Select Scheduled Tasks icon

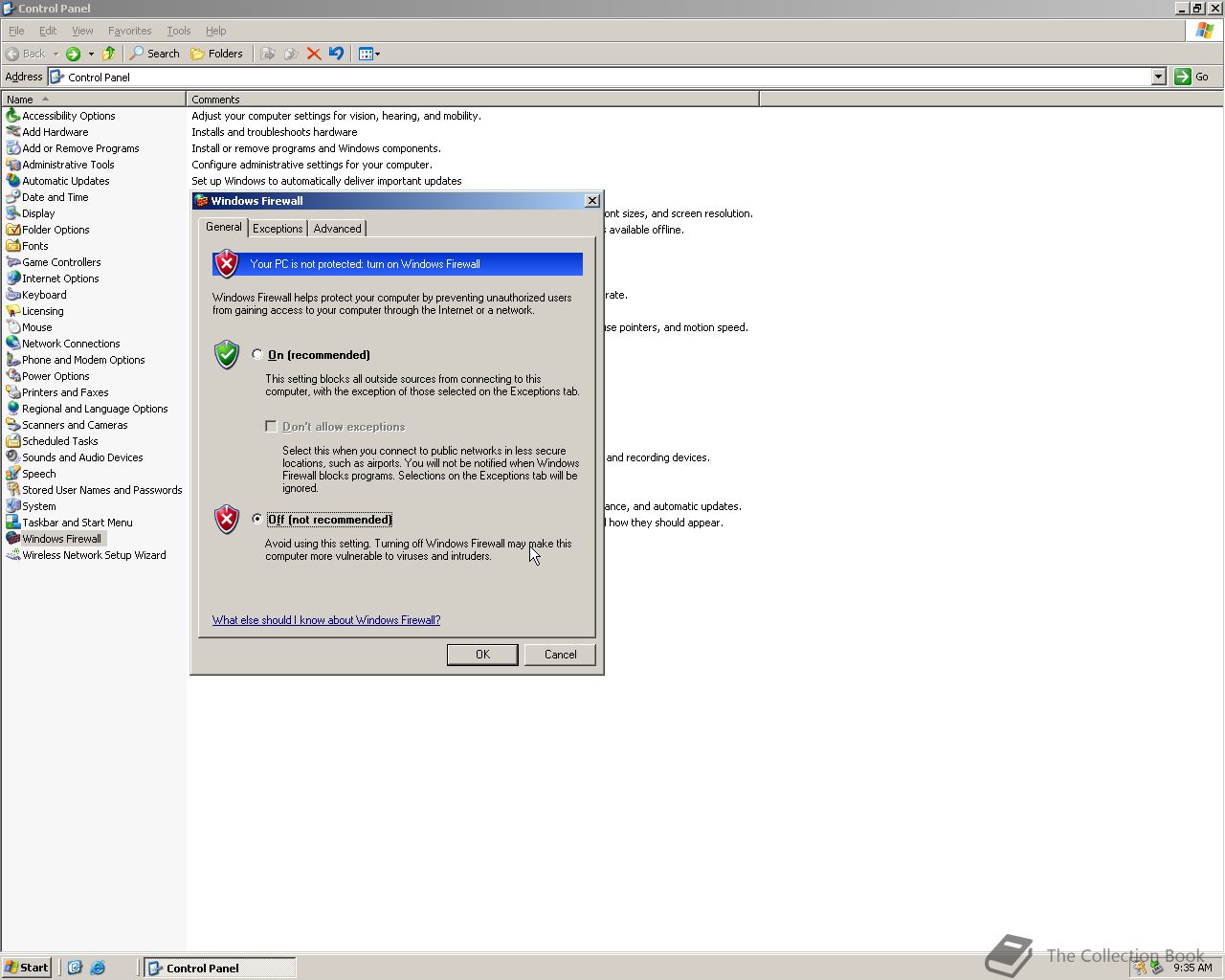13,441
